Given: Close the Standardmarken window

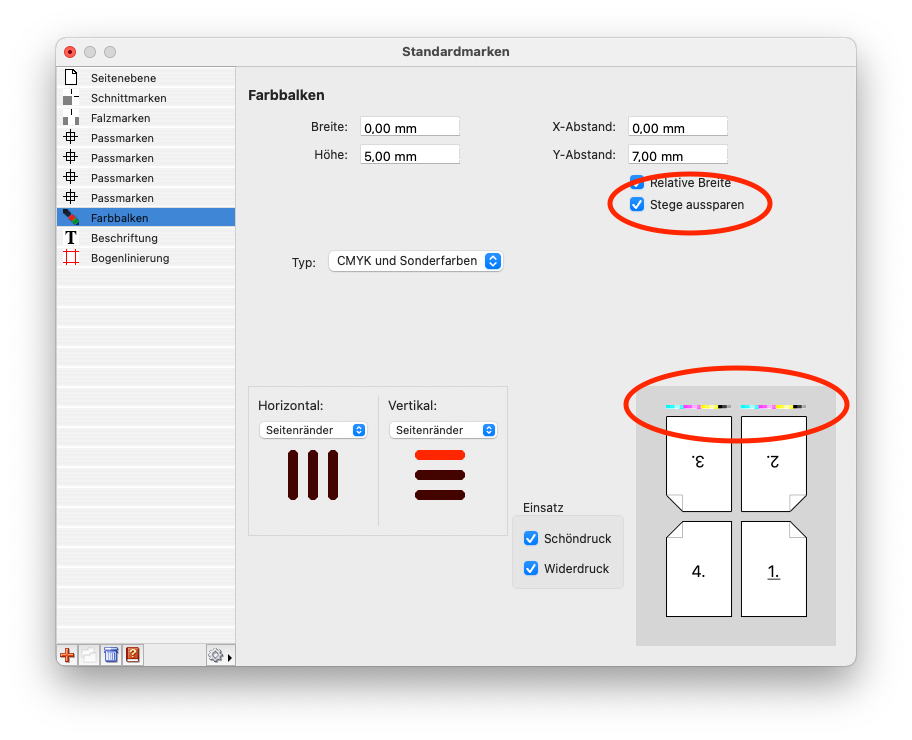Looking at the screenshot, I should [70, 52].
